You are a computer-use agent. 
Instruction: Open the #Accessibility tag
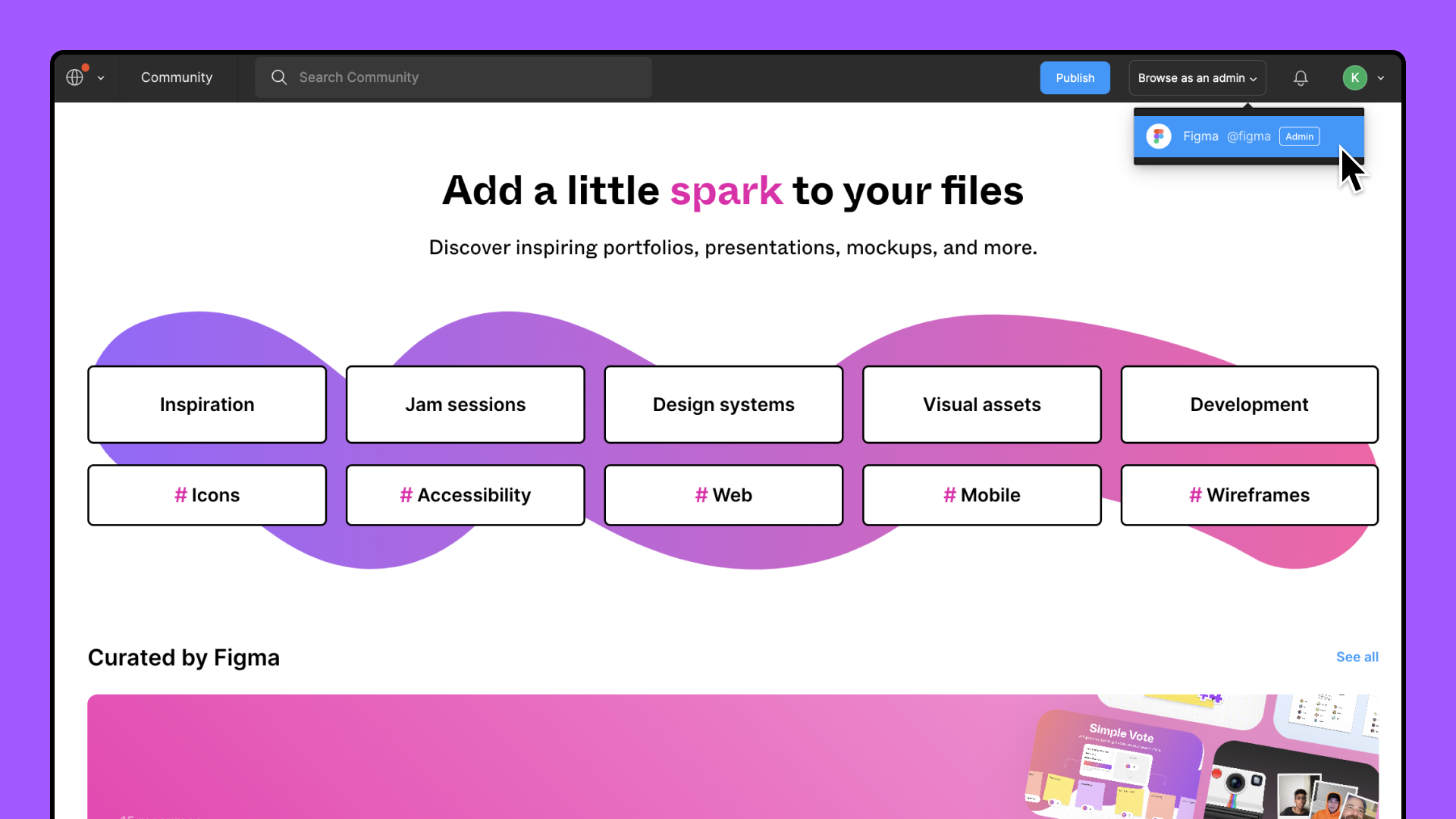pyautogui.click(x=465, y=494)
